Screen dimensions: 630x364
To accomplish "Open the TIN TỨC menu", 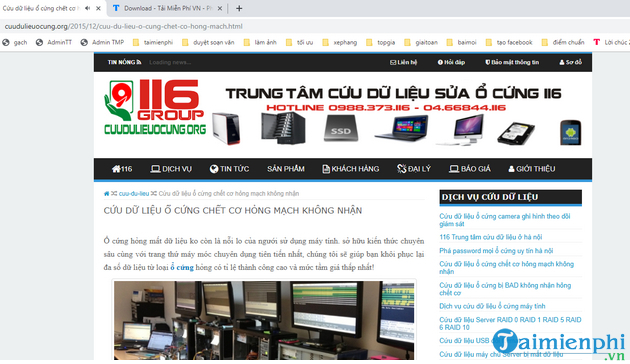I will (x=229, y=169).
